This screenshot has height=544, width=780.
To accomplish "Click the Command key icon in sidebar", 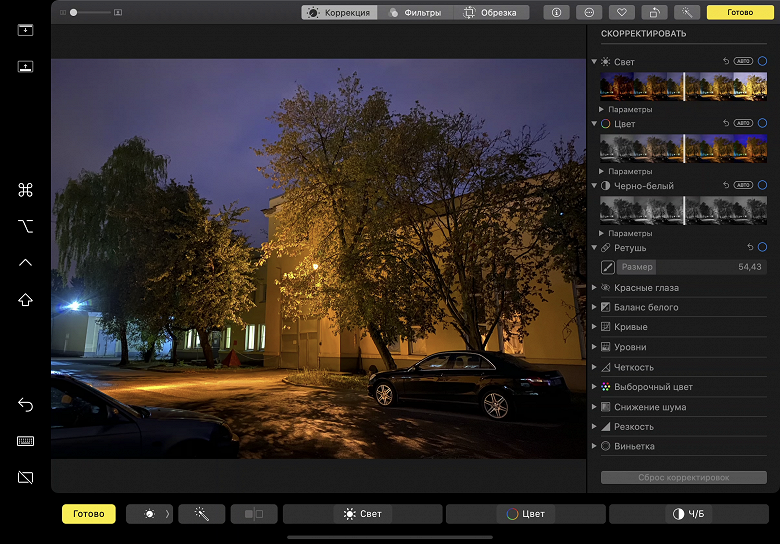I will click(x=25, y=190).
